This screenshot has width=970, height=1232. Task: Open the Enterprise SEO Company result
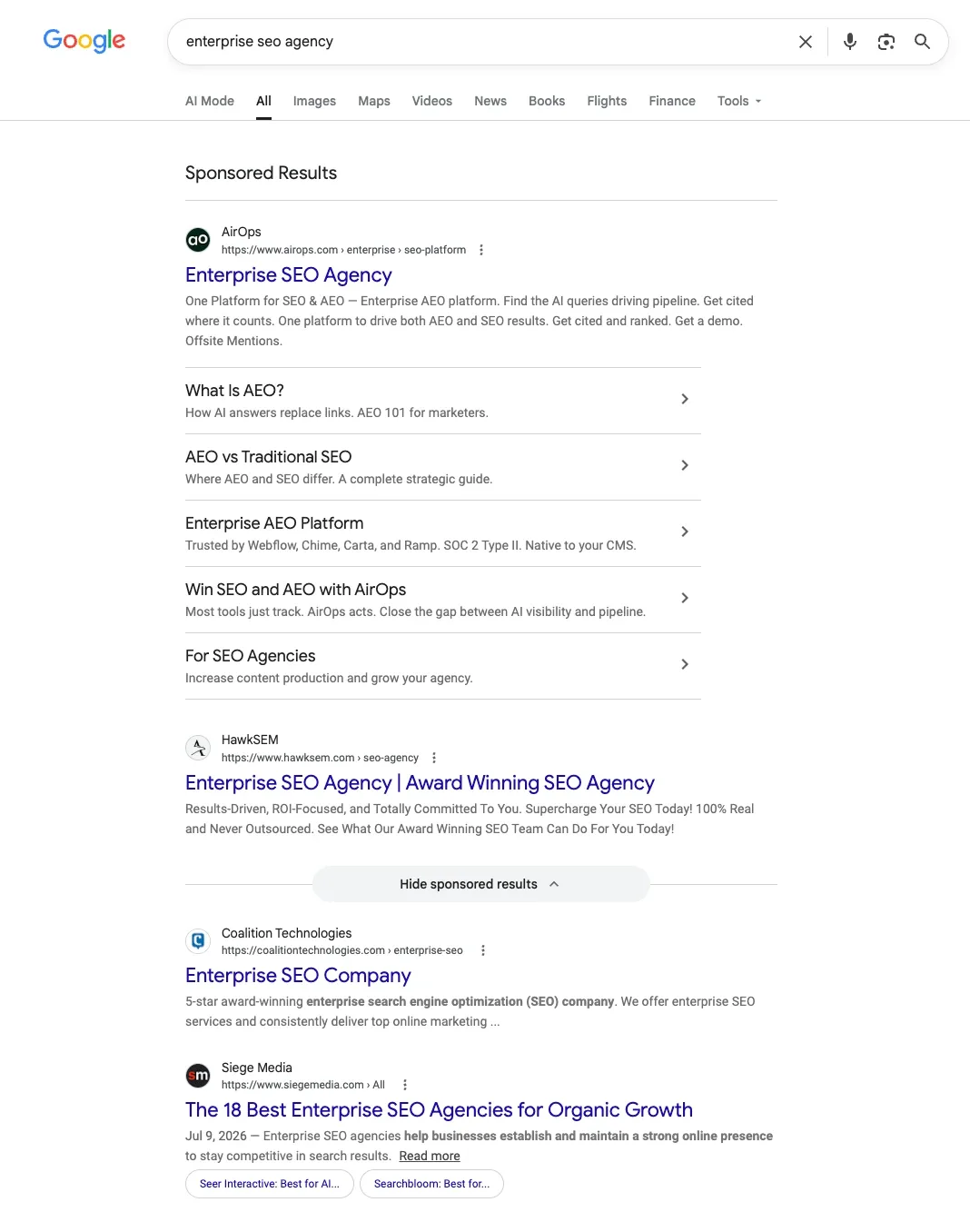298,976
